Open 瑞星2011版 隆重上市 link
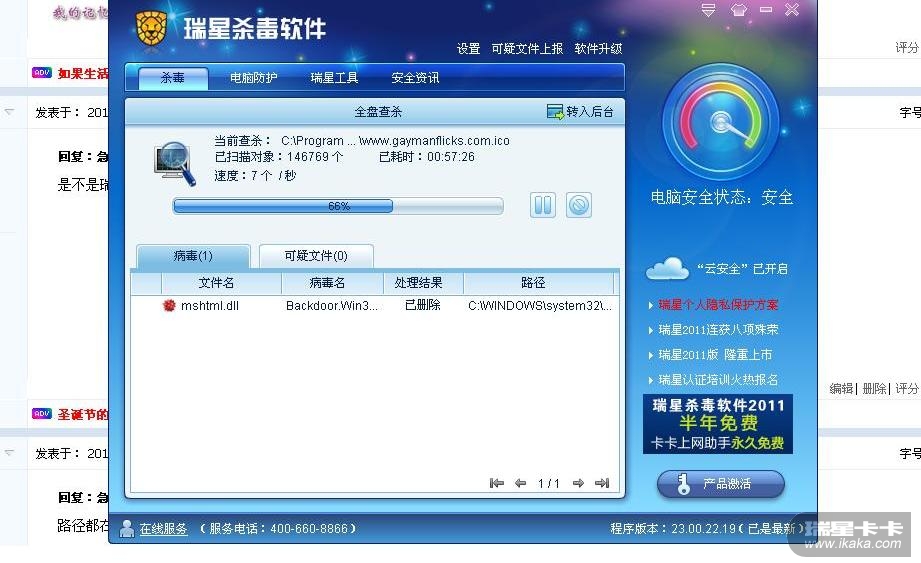Screen dimensions: 921x563 (x=715, y=355)
